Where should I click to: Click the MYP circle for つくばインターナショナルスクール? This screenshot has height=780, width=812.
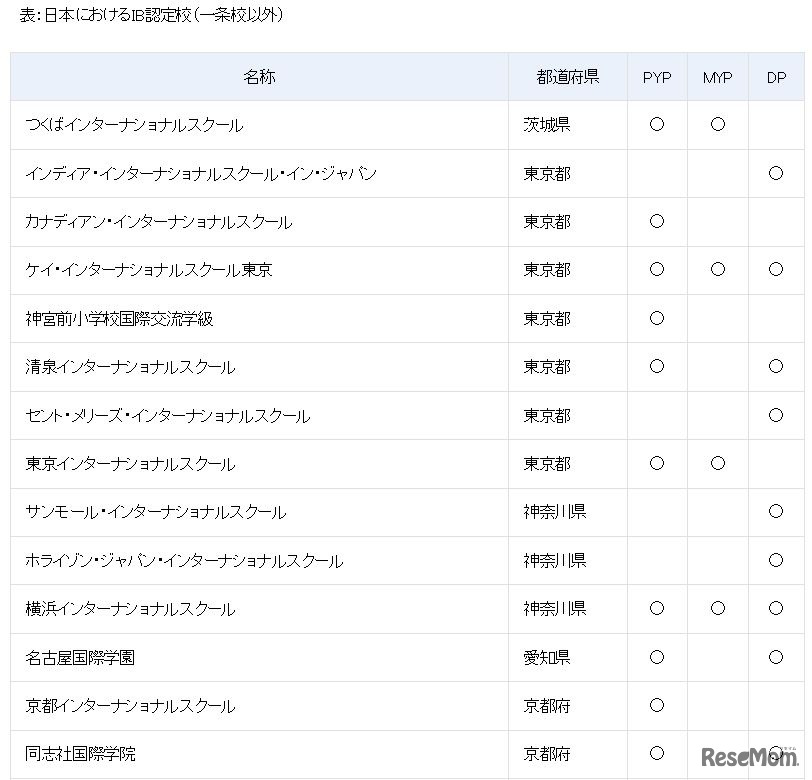coord(717,124)
